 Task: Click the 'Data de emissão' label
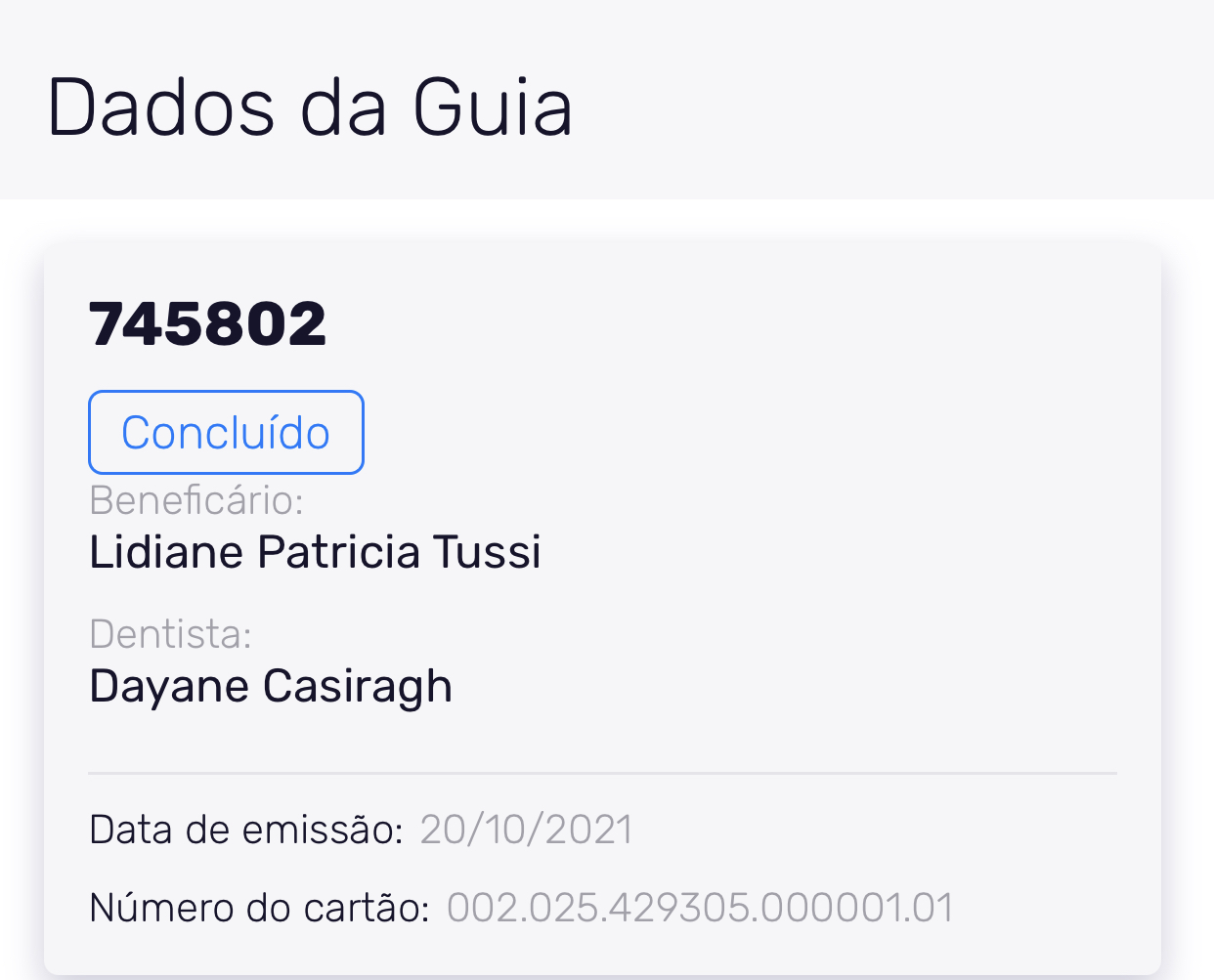coord(246,830)
